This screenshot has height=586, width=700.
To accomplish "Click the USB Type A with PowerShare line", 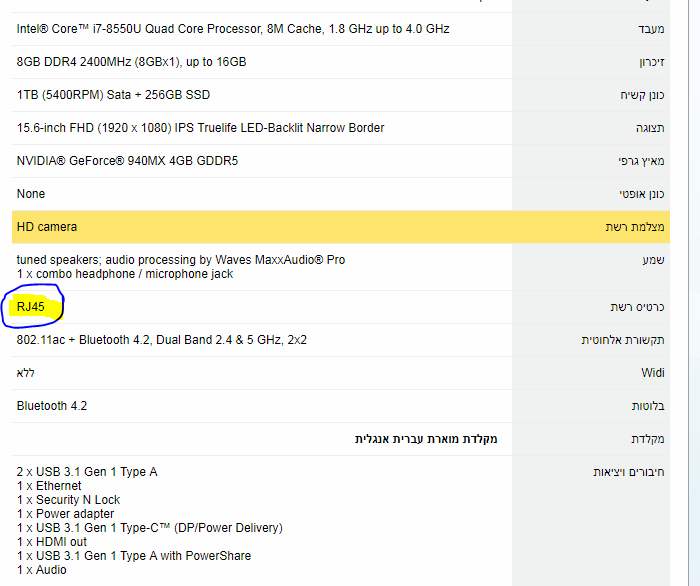I will (134, 556).
